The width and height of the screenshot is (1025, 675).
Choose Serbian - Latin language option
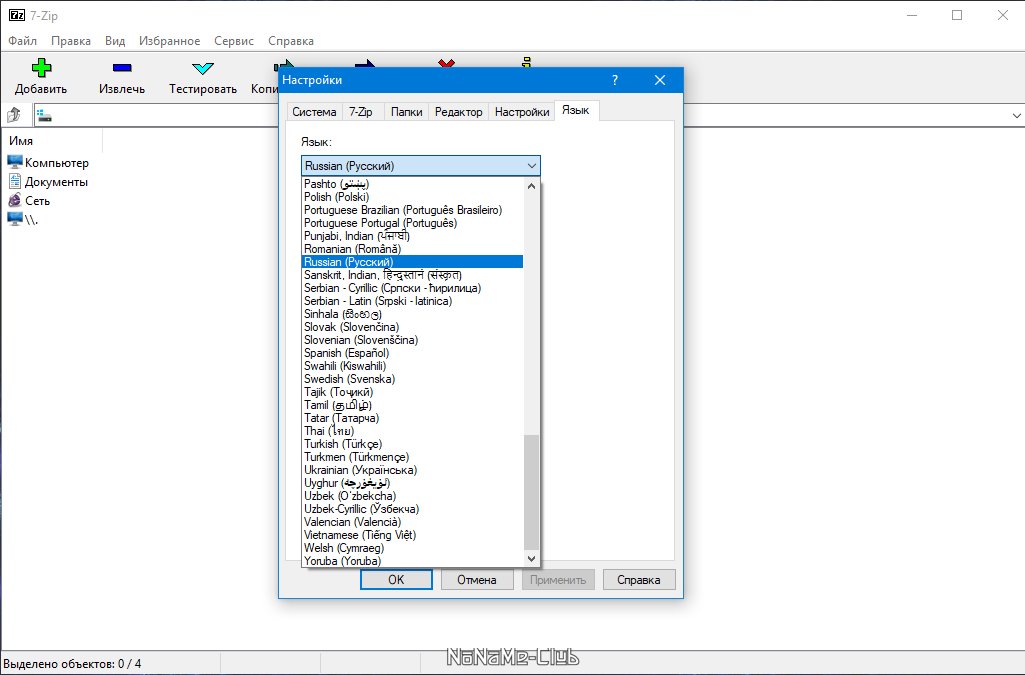pos(412,301)
